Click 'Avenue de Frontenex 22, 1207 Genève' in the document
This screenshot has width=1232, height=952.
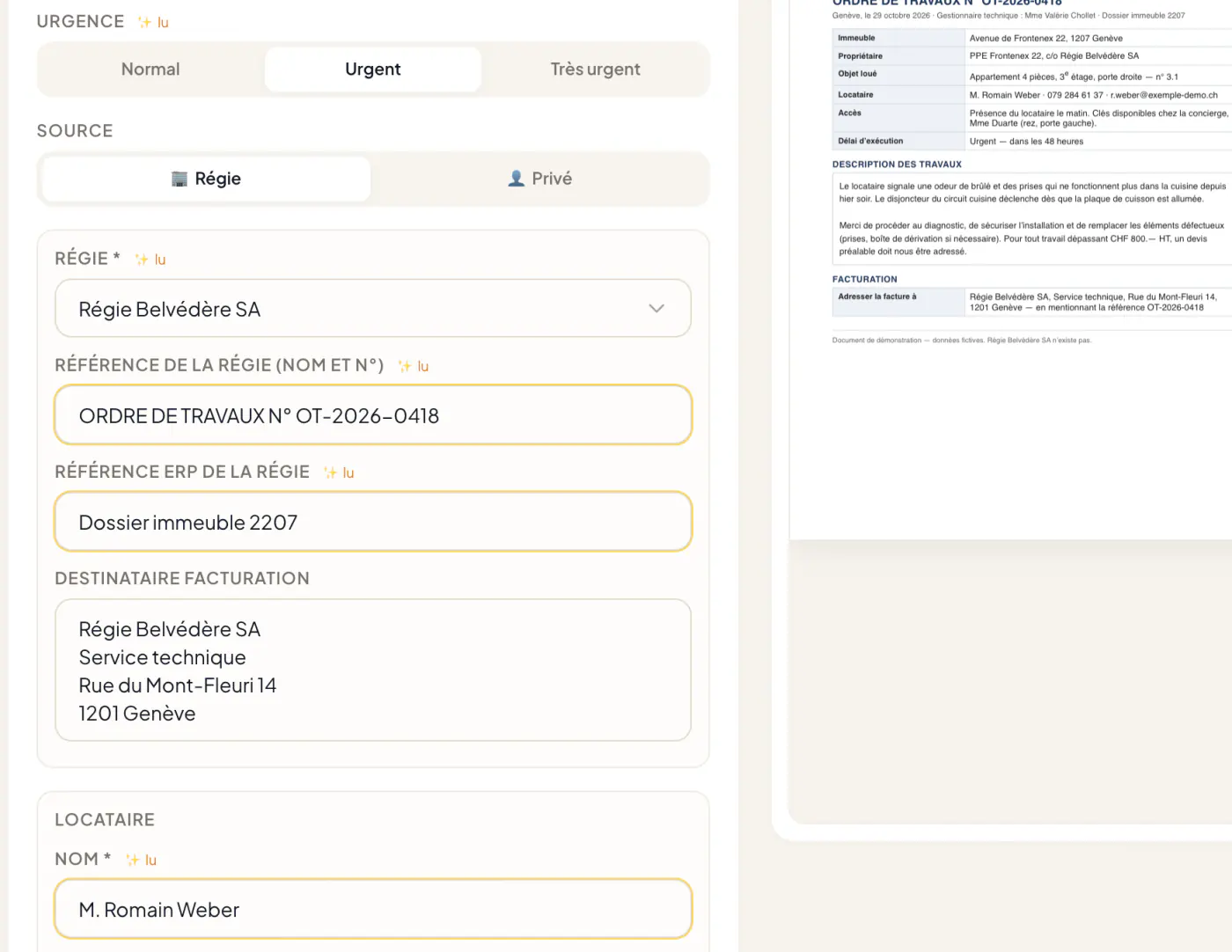click(x=1046, y=39)
